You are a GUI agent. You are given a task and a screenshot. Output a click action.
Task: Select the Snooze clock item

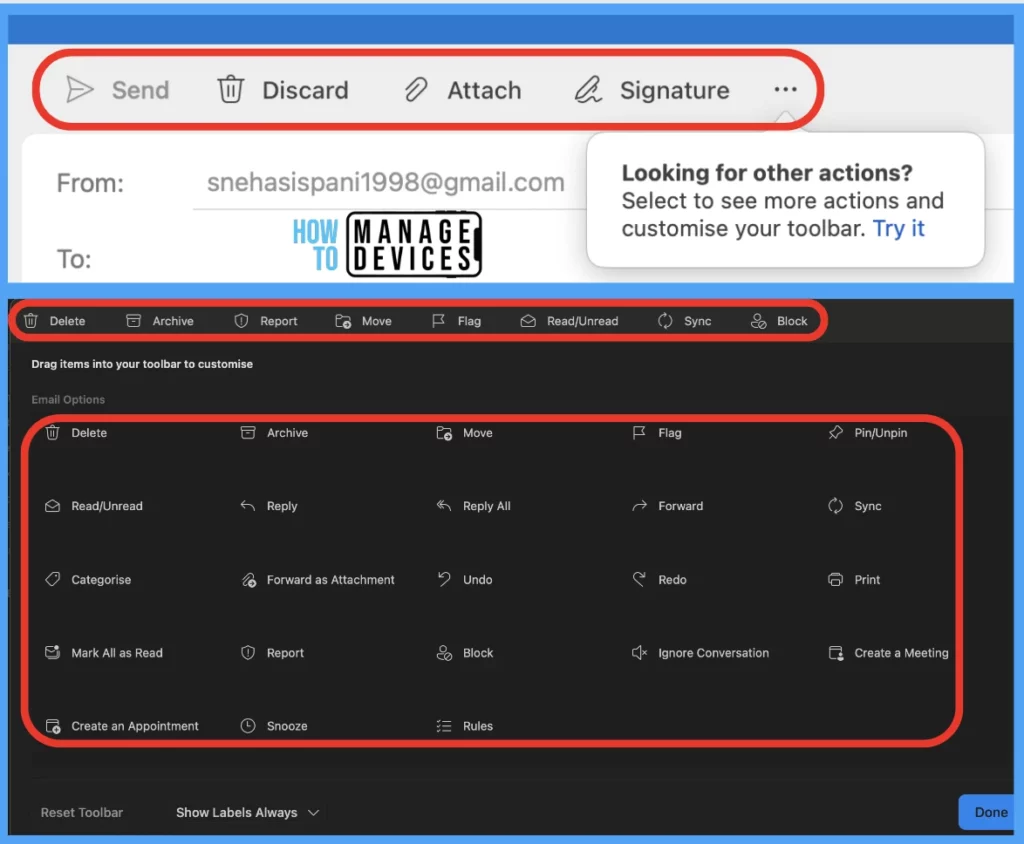coord(274,726)
